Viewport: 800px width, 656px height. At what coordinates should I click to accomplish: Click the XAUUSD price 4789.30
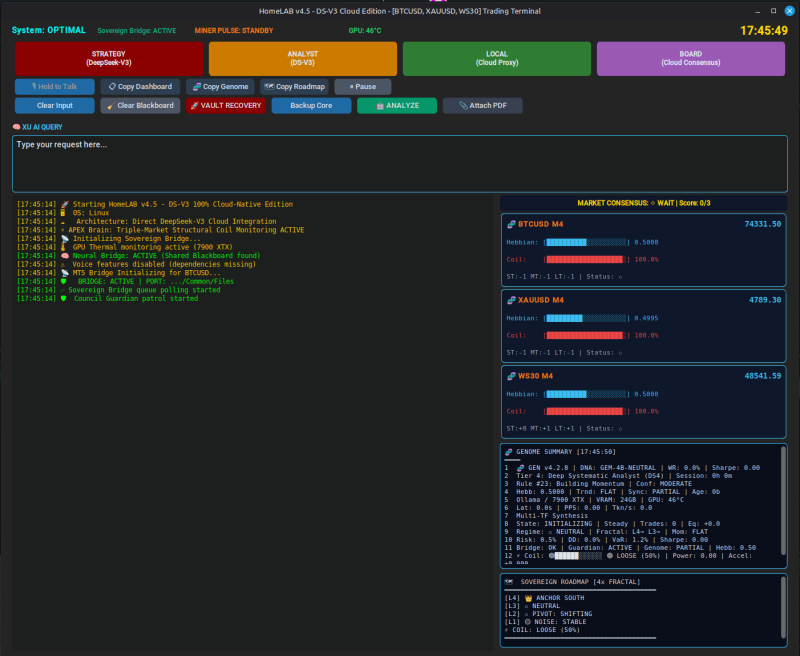tap(765, 300)
